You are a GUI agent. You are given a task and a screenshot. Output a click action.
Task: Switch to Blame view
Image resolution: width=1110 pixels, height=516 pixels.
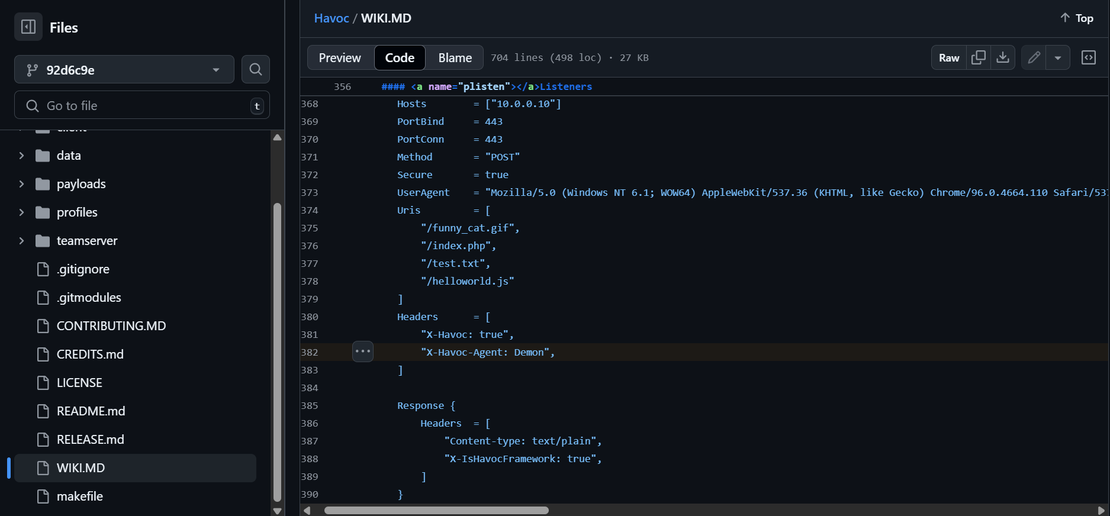(x=455, y=58)
